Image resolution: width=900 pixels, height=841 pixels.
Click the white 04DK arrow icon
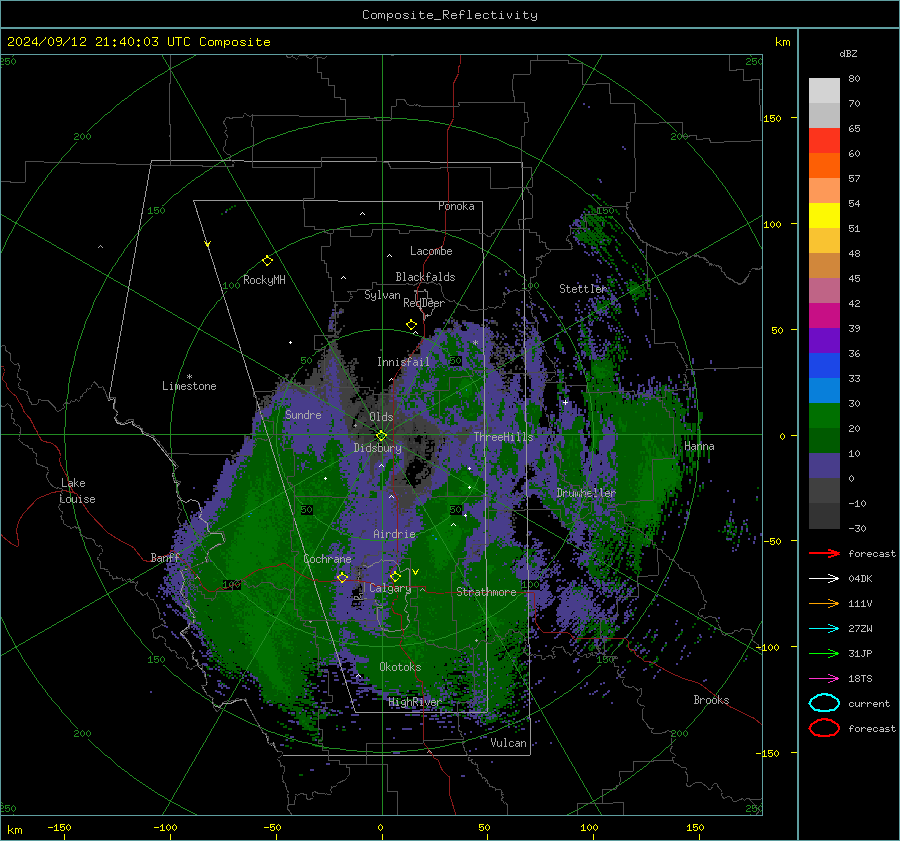click(824, 579)
